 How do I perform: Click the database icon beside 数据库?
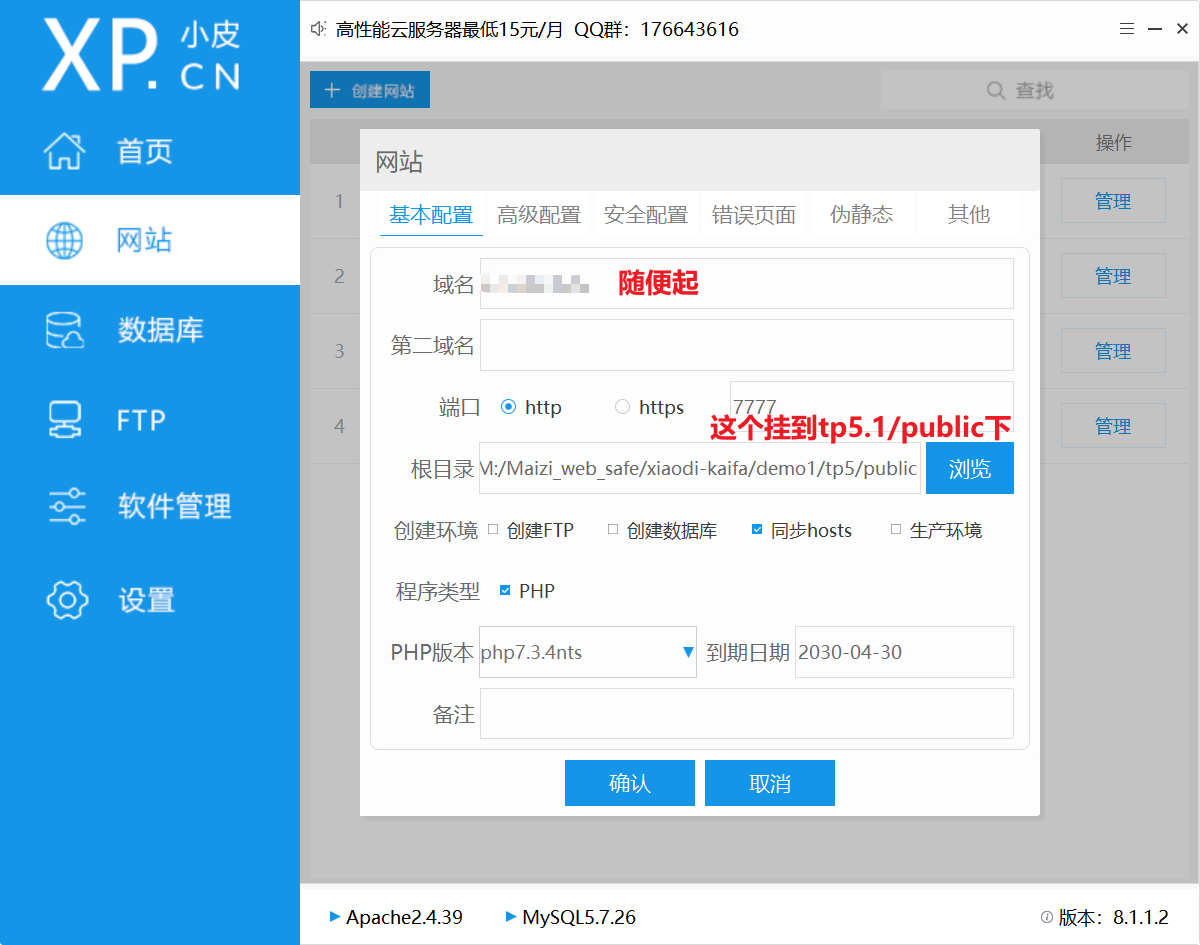(x=65, y=330)
